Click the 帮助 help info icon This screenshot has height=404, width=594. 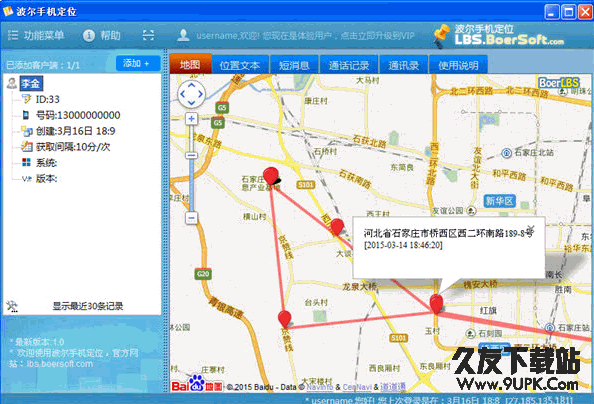point(89,36)
